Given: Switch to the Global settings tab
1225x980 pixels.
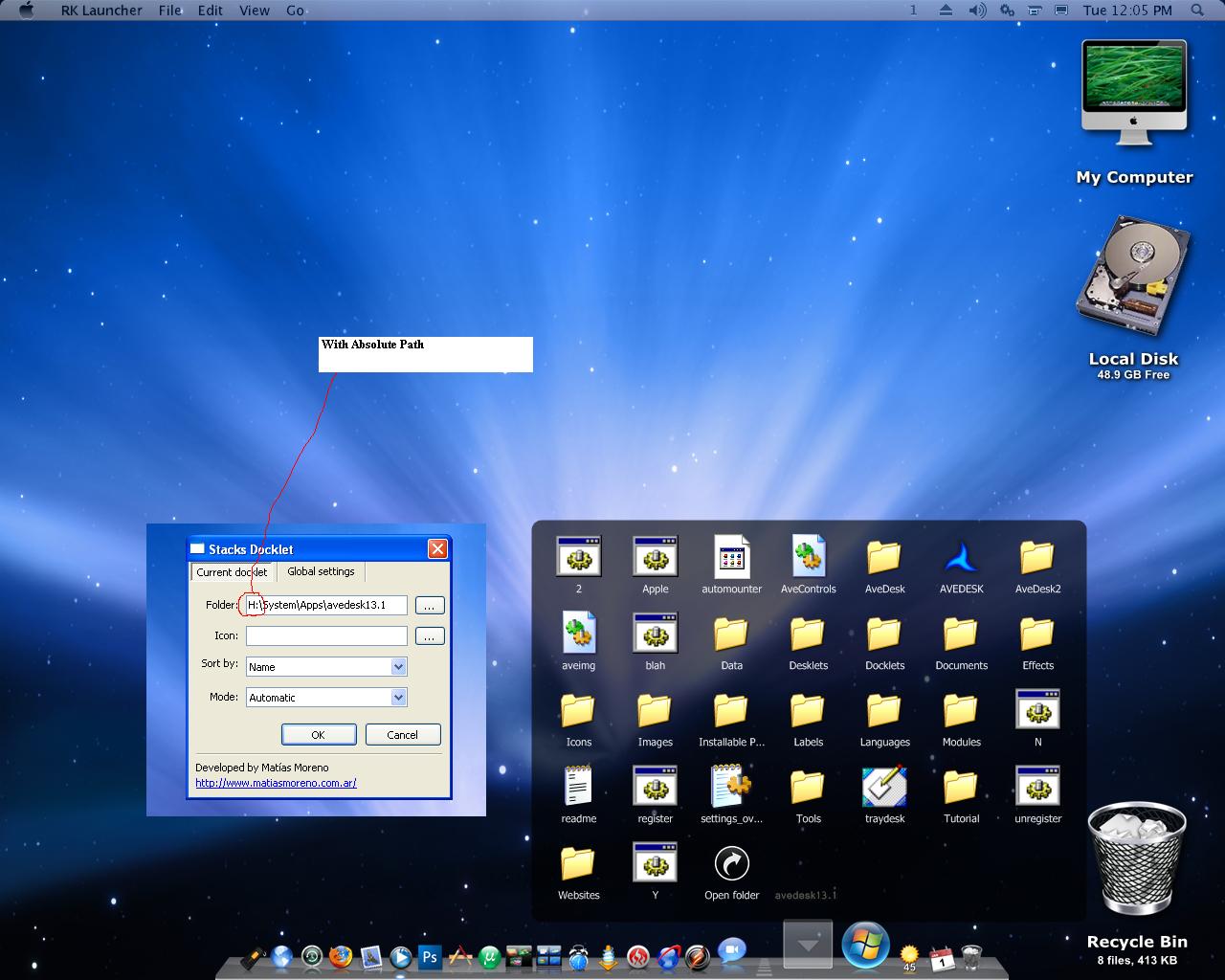Looking at the screenshot, I should 321,571.
